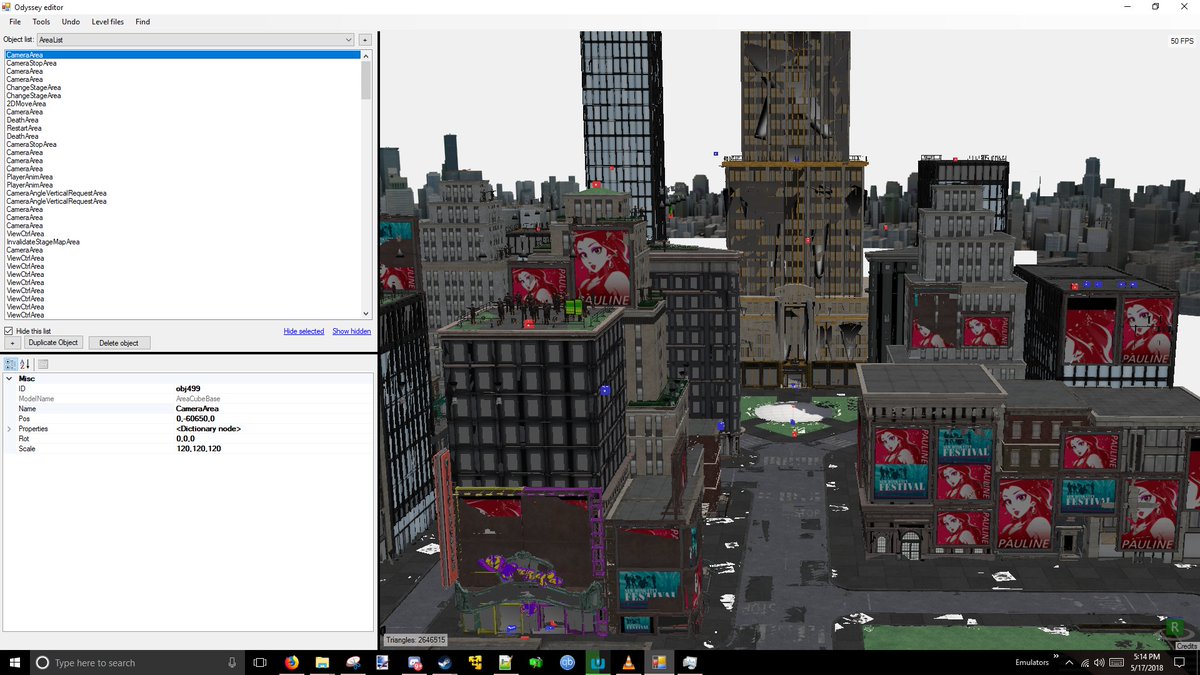1200x675 pixels.
Task: Sort property grid alphabetically
Action: coord(26,364)
